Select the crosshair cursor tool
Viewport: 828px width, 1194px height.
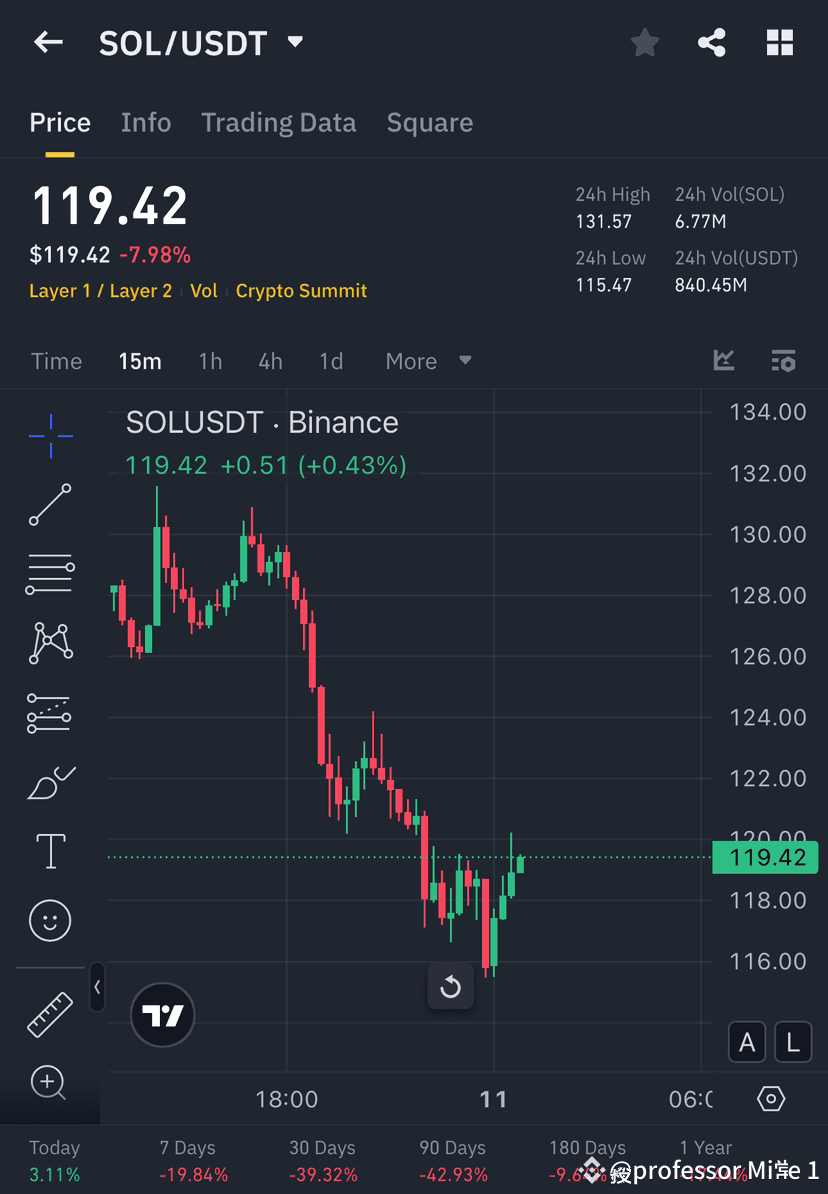point(50,435)
